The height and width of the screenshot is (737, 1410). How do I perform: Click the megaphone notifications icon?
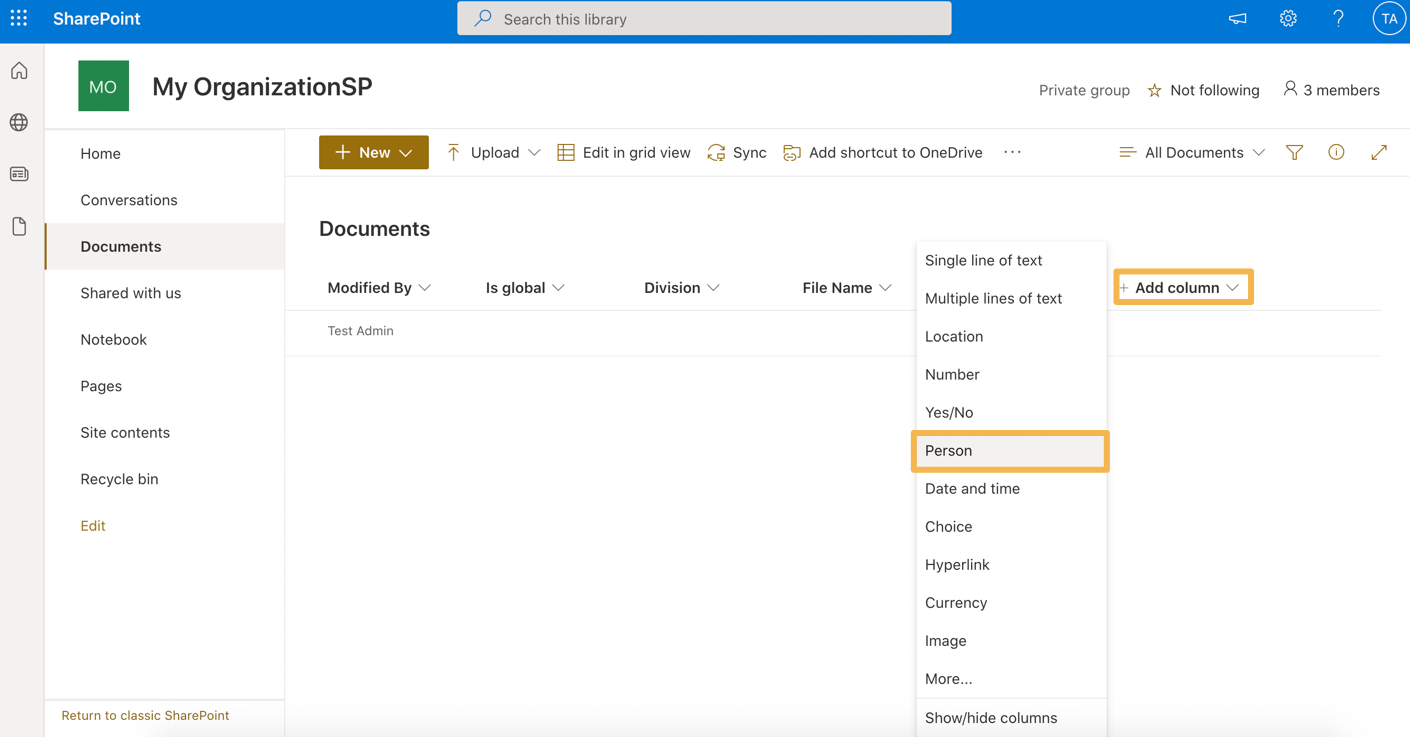click(x=1238, y=18)
